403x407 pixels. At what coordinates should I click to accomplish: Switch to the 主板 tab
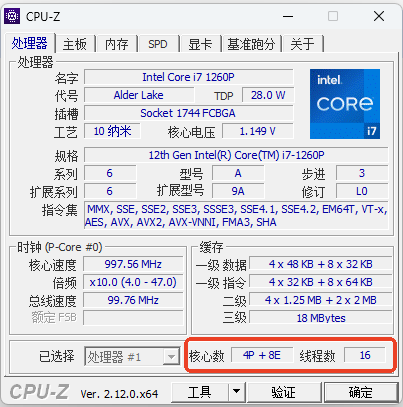[75, 44]
